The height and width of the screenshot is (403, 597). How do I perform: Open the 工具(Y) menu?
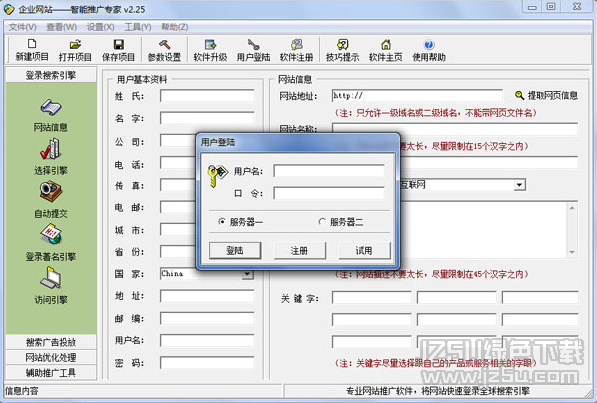pyautogui.click(x=138, y=27)
